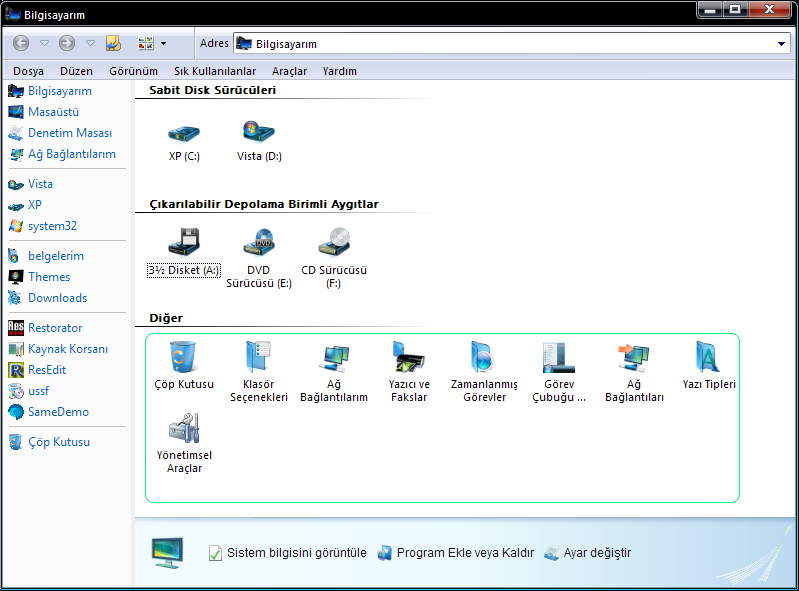Expand the Adres bar dropdown
This screenshot has height=591, width=799.
point(781,44)
